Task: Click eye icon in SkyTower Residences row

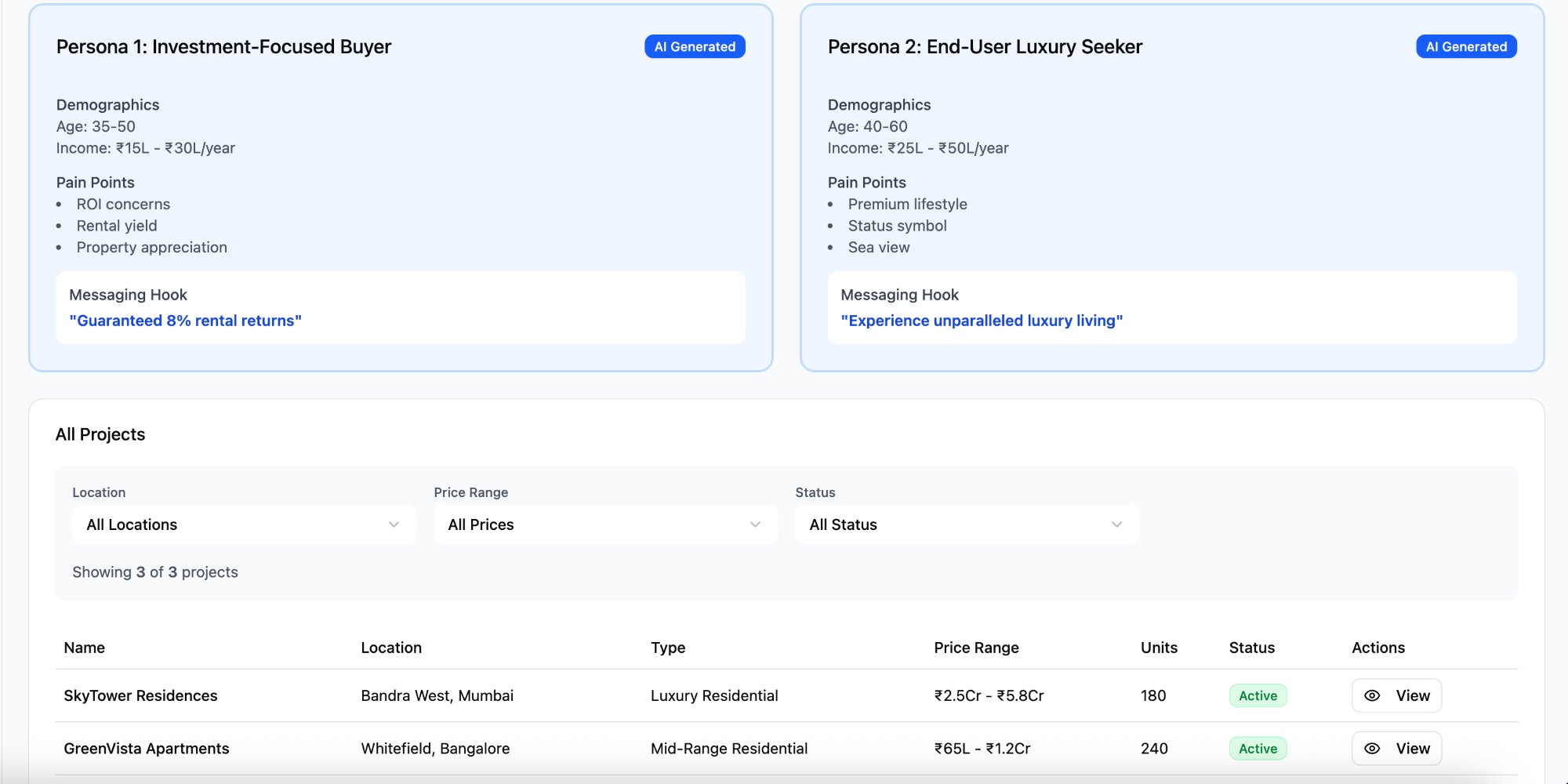Action: (x=1372, y=695)
